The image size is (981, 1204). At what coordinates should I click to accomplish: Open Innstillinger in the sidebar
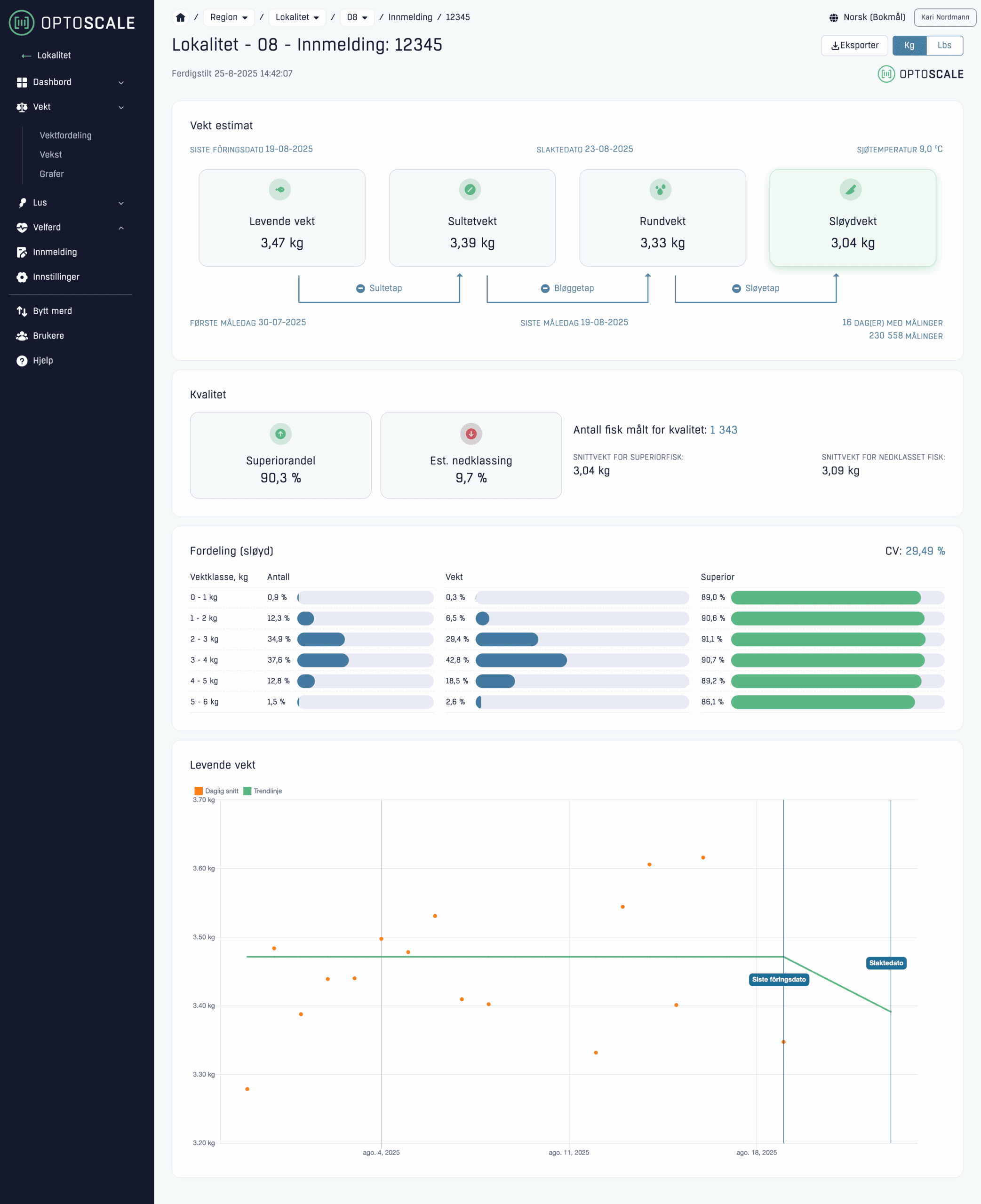(x=56, y=277)
